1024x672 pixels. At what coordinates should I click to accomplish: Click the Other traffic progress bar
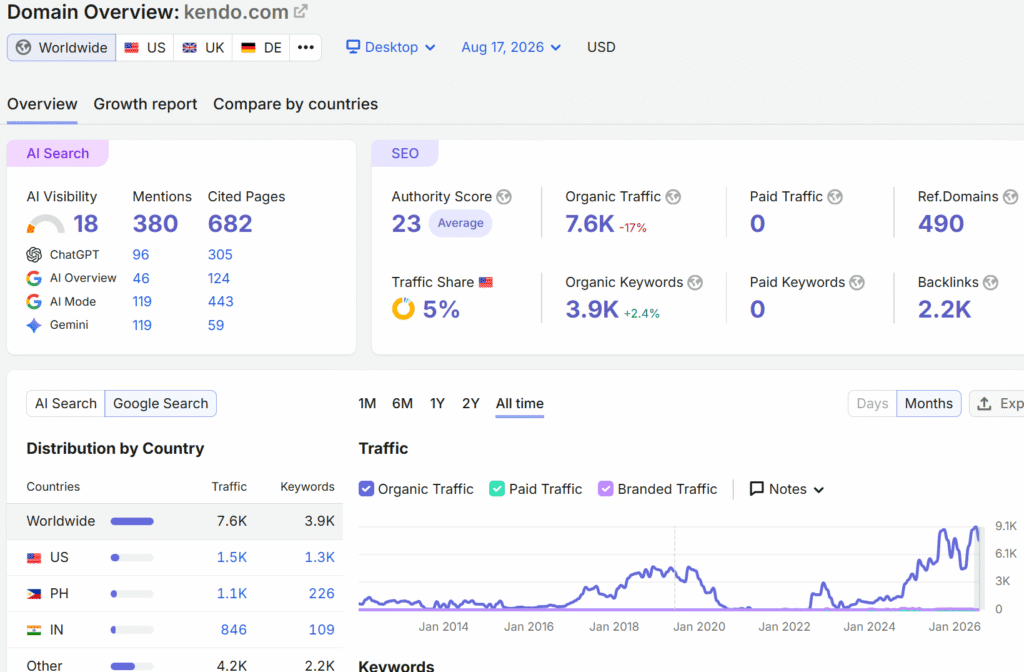tap(132, 666)
